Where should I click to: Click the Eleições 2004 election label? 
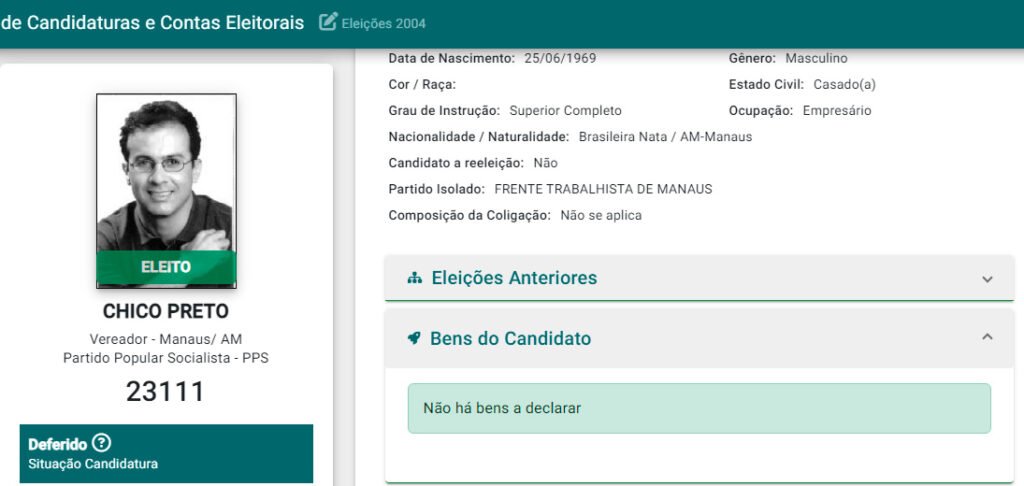pyautogui.click(x=383, y=23)
